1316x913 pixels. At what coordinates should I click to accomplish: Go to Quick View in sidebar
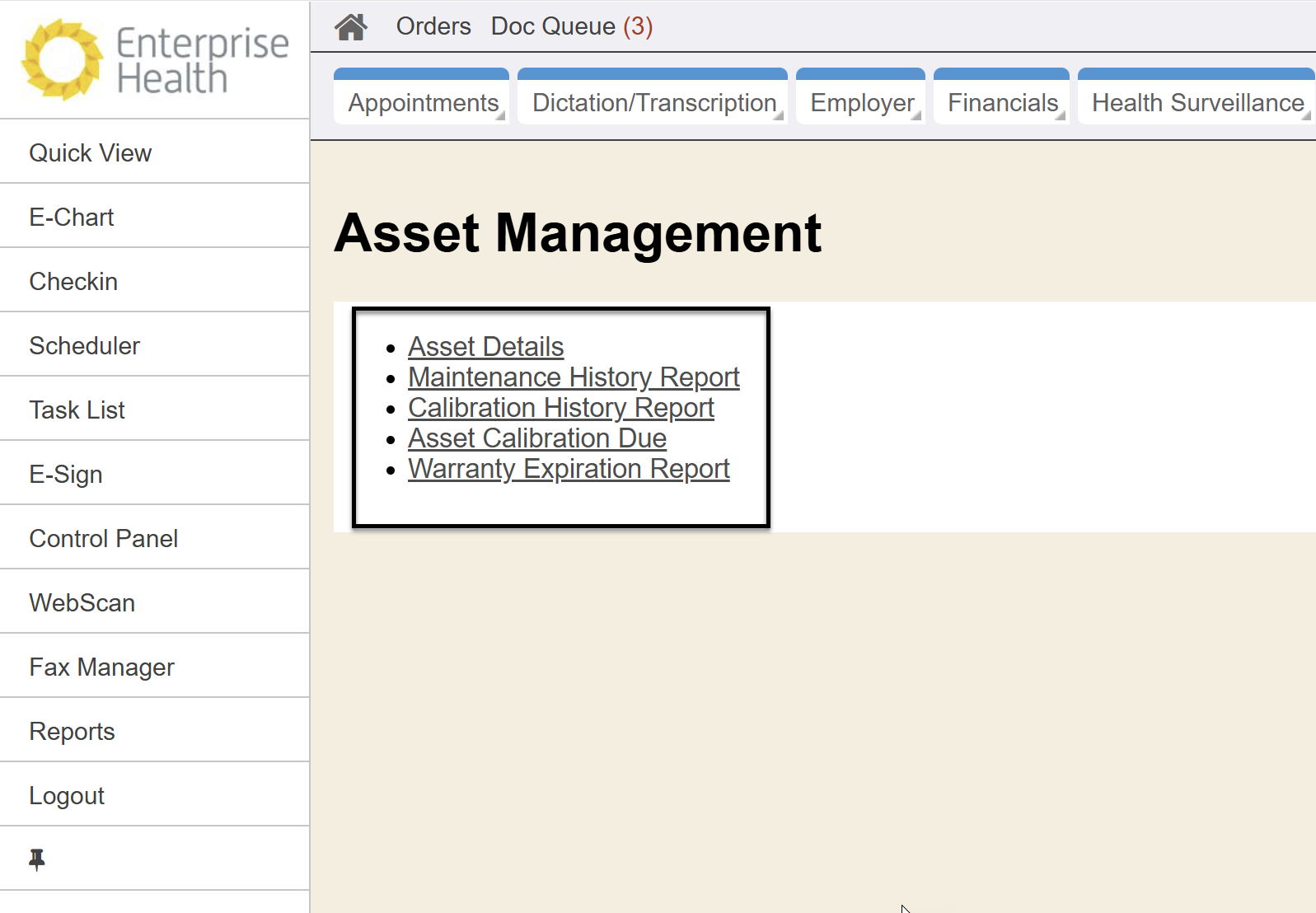click(91, 153)
